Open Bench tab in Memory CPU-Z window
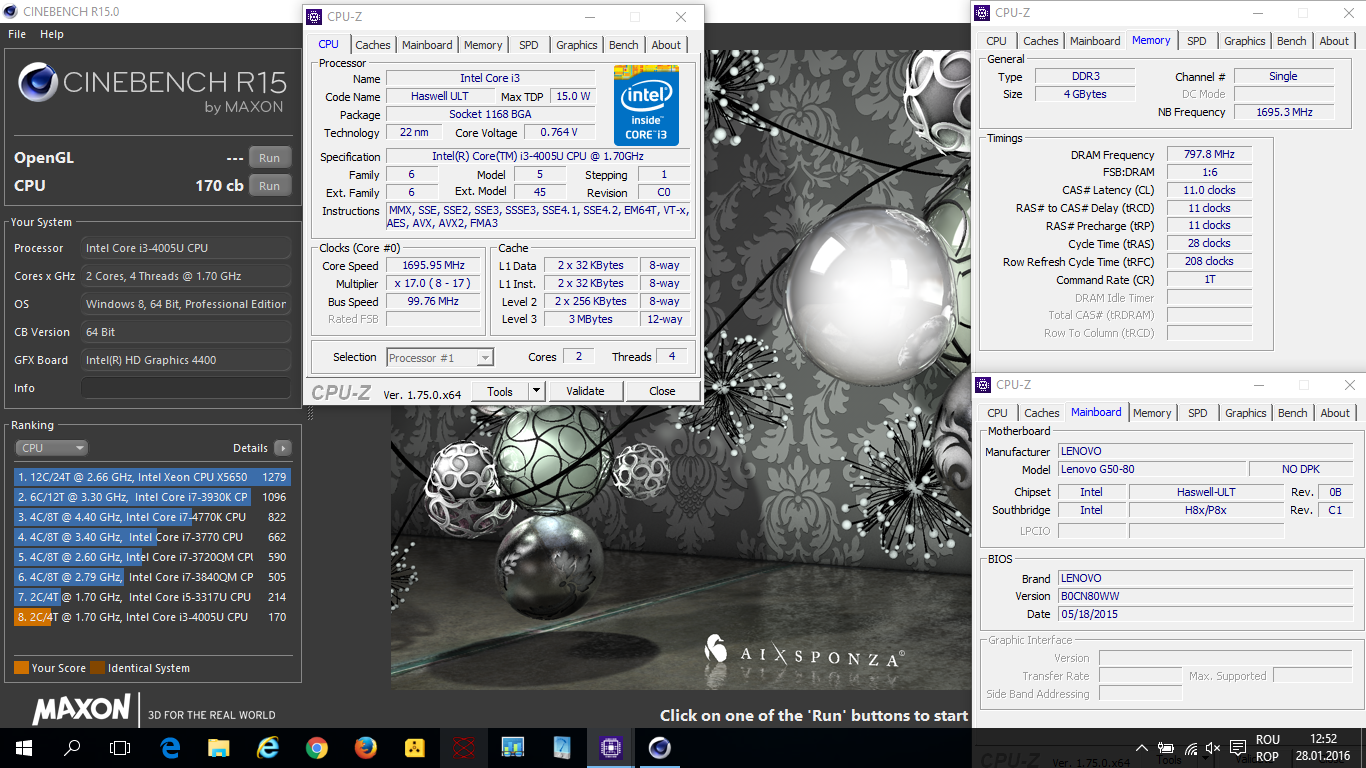The image size is (1366, 768). [x=1292, y=41]
